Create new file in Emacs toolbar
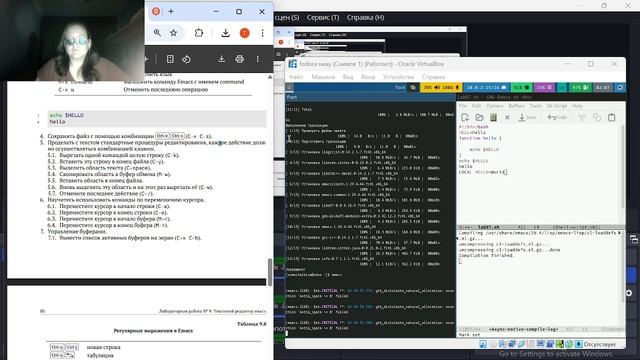640x360 pixels. tap(465, 118)
